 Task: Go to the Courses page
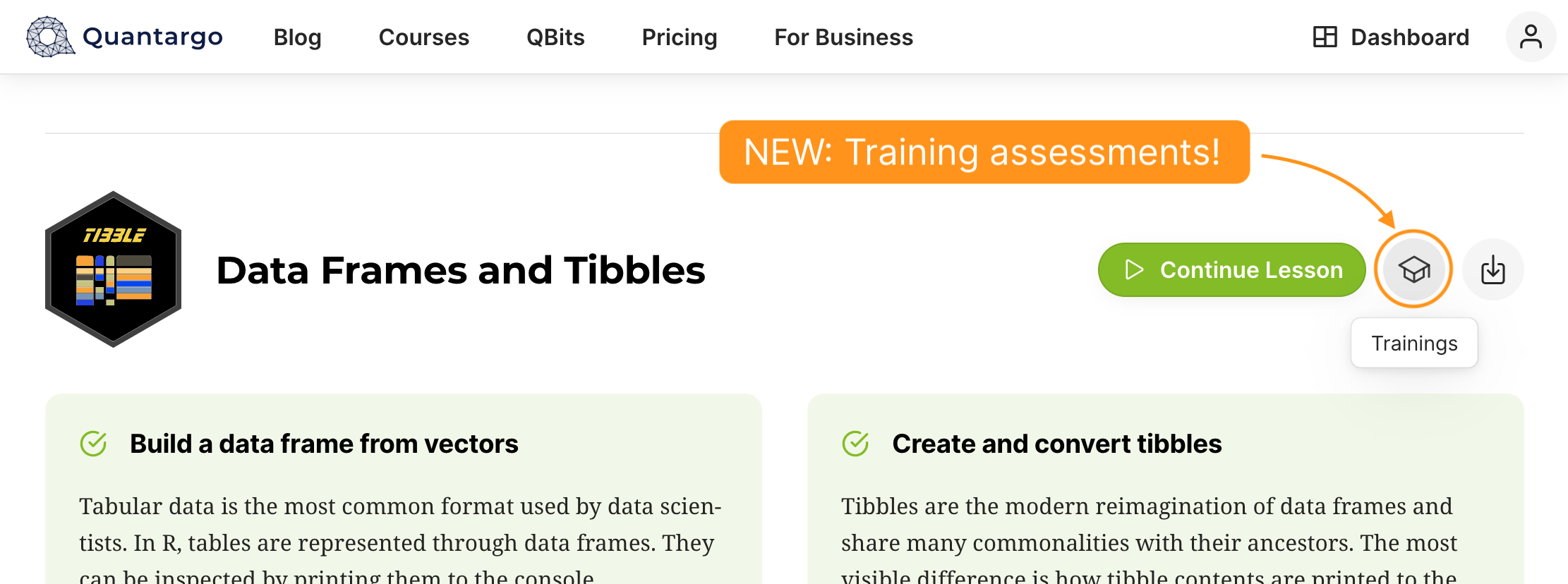[423, 37]
